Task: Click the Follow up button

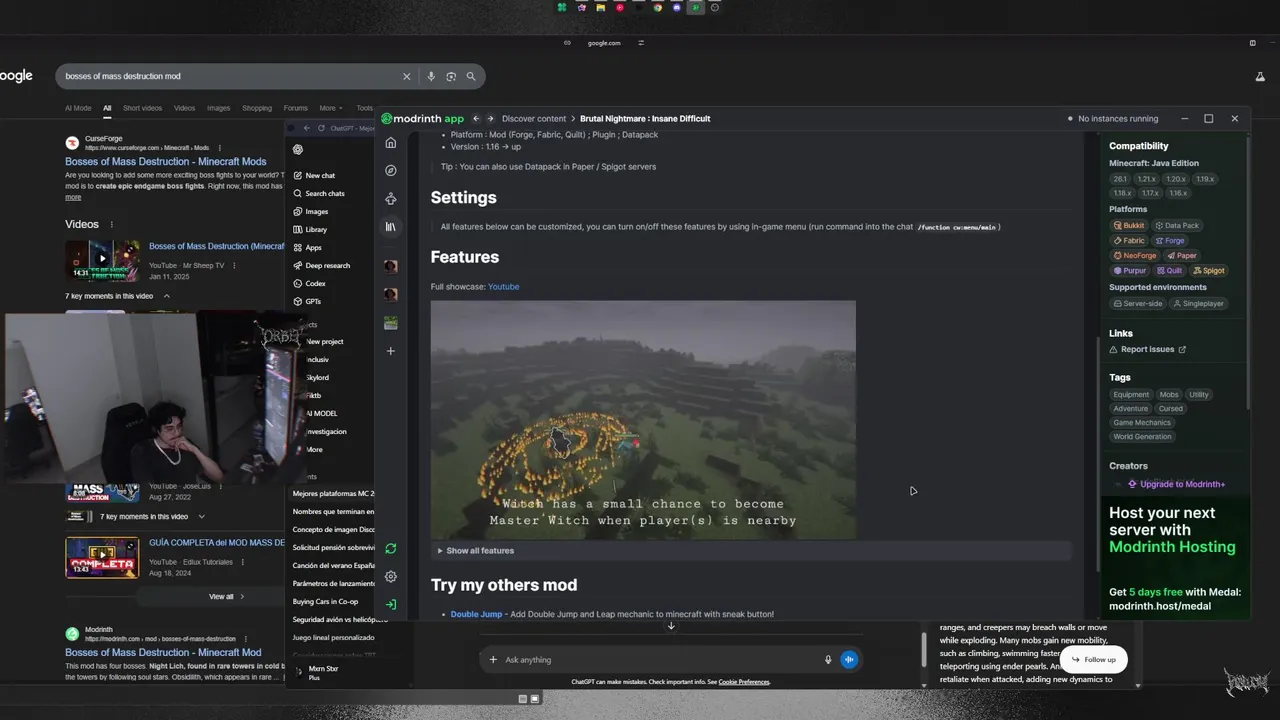Action: click(x=1093, y=660)
